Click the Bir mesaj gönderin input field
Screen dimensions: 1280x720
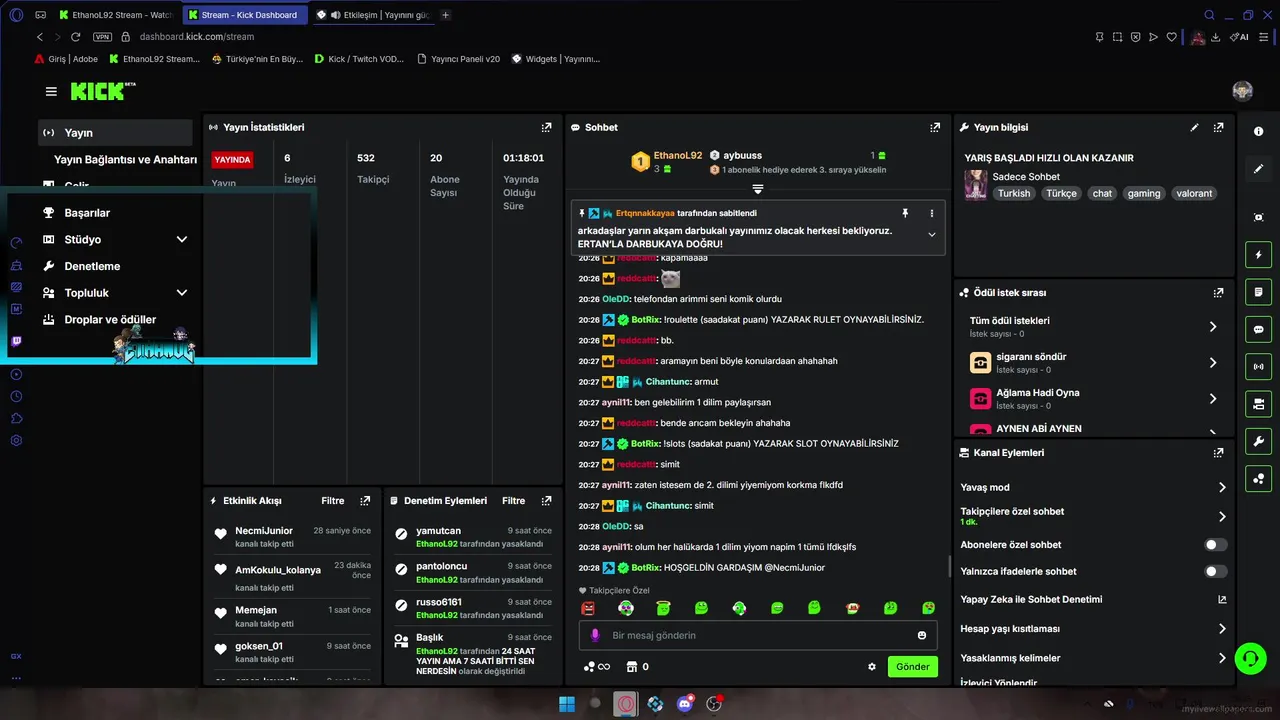[757, 635]
